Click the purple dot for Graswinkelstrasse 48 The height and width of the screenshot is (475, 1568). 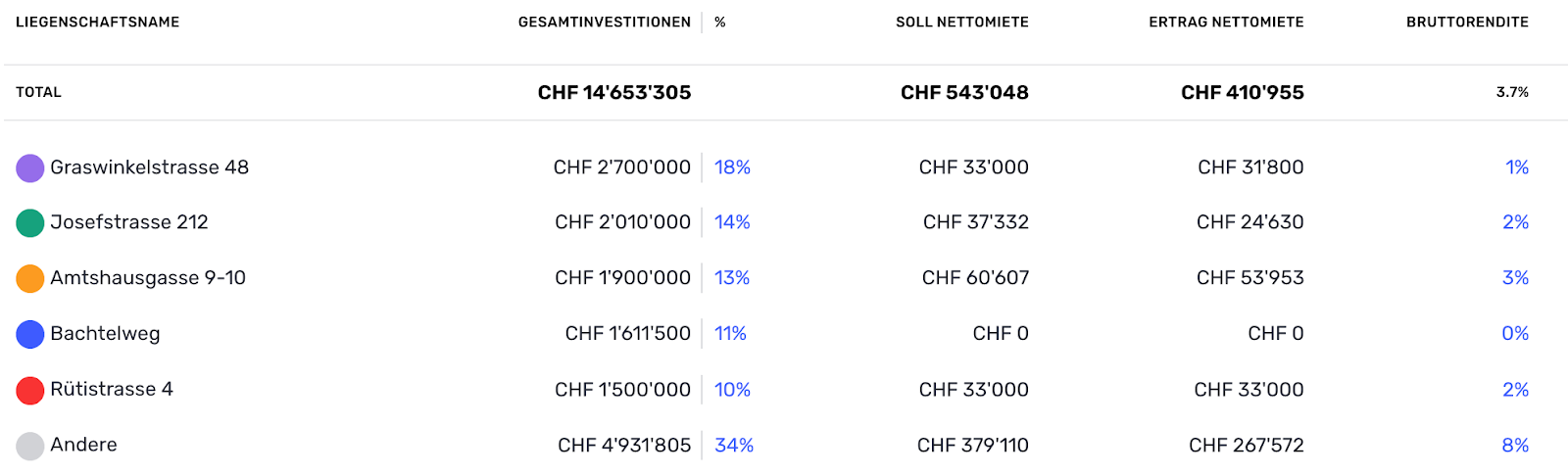30,168
